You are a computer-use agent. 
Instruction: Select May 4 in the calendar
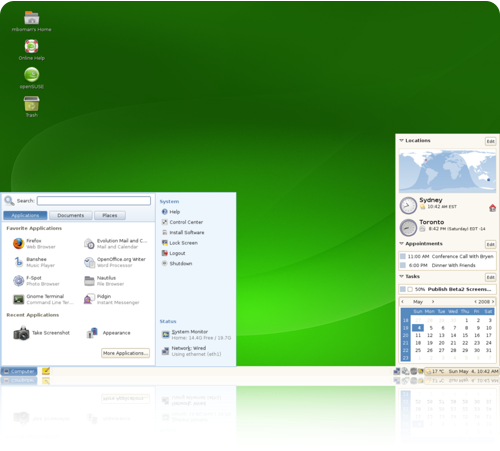coord(418,328)
